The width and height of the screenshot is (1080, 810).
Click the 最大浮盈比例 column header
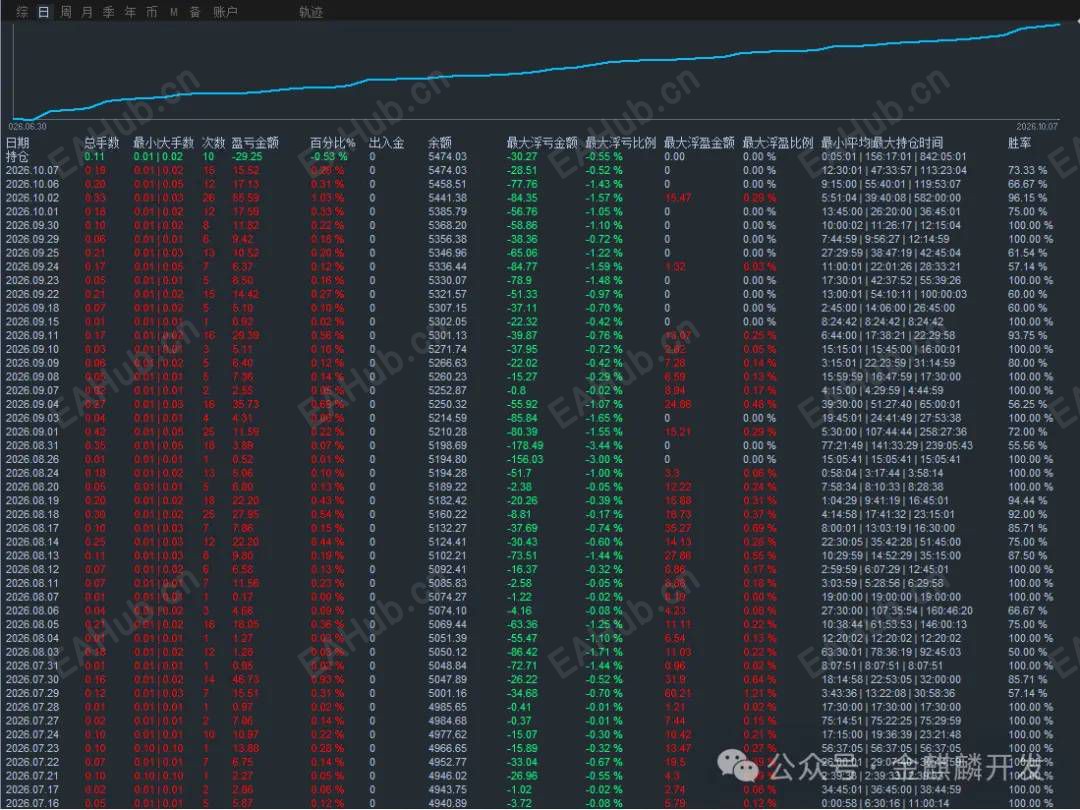click(x=778, y=143)
